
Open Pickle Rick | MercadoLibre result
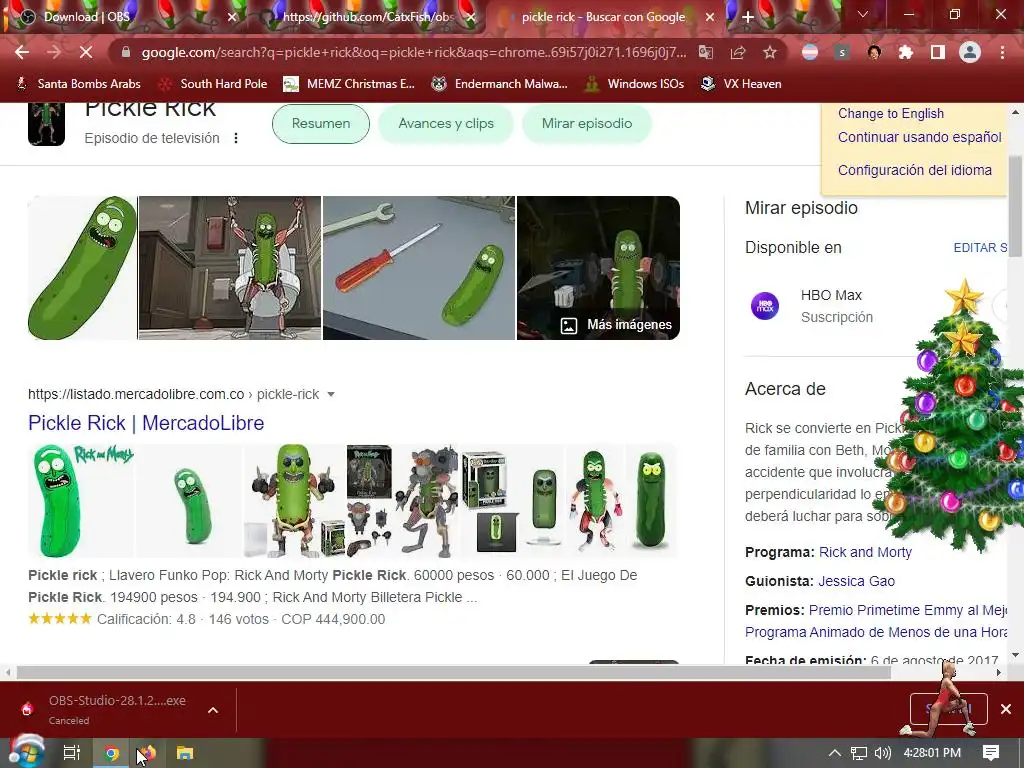click(x=146, y=423)
